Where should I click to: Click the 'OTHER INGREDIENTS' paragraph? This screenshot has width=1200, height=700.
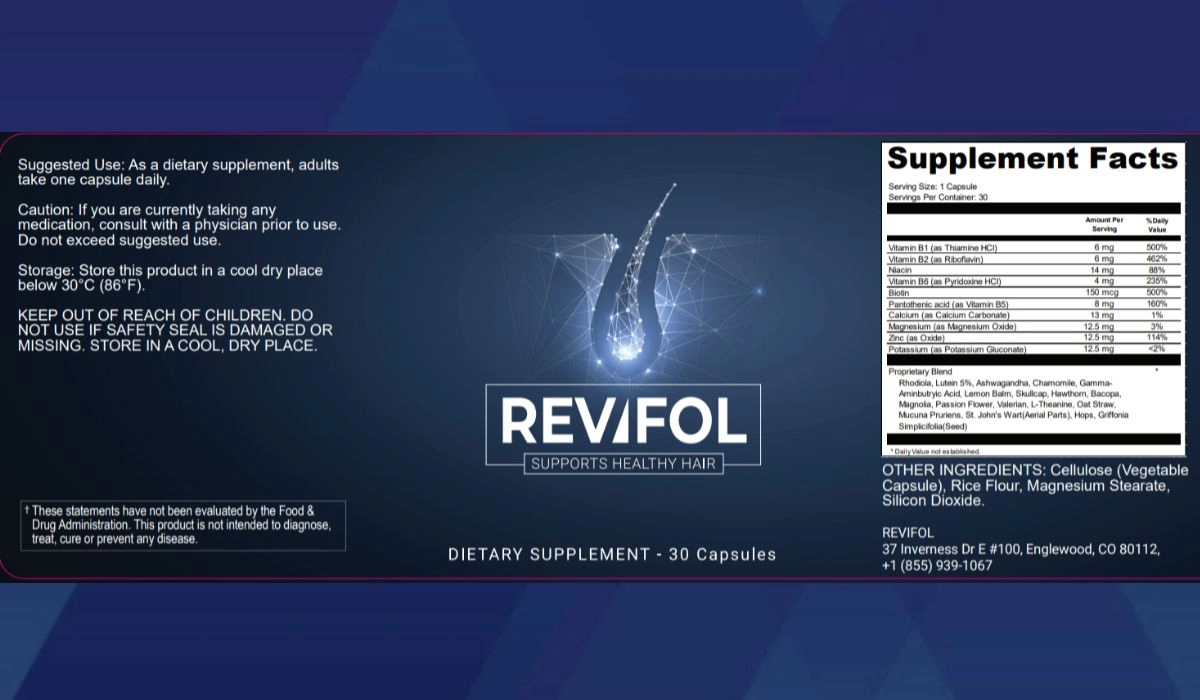1035,485
